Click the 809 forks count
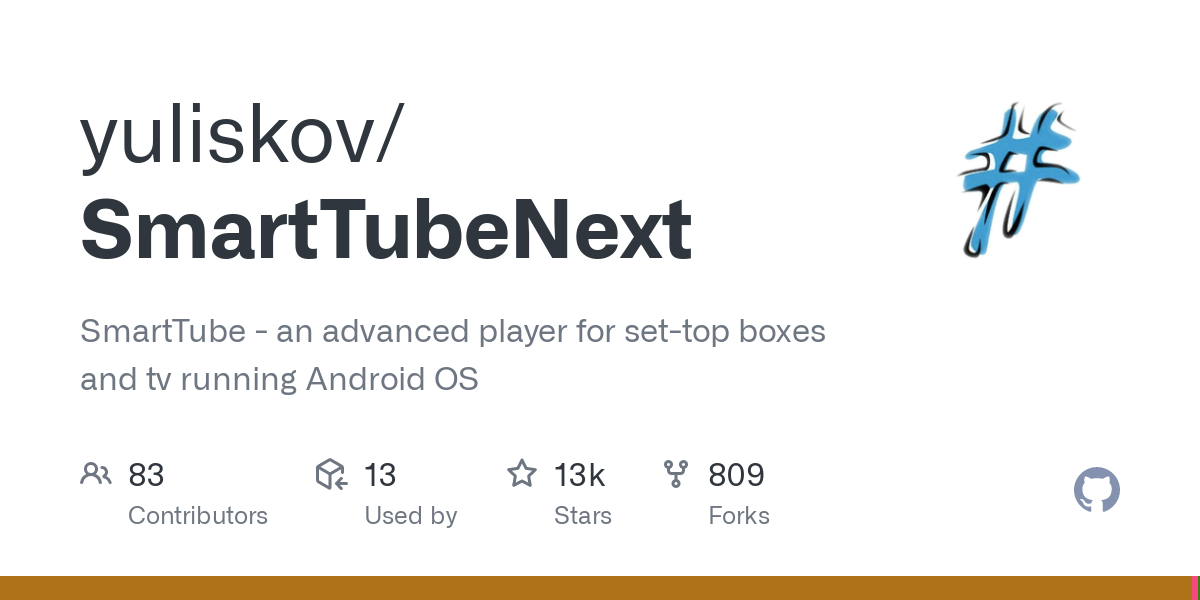Viewport: 1200px width, 600px height. pos(736,474)
